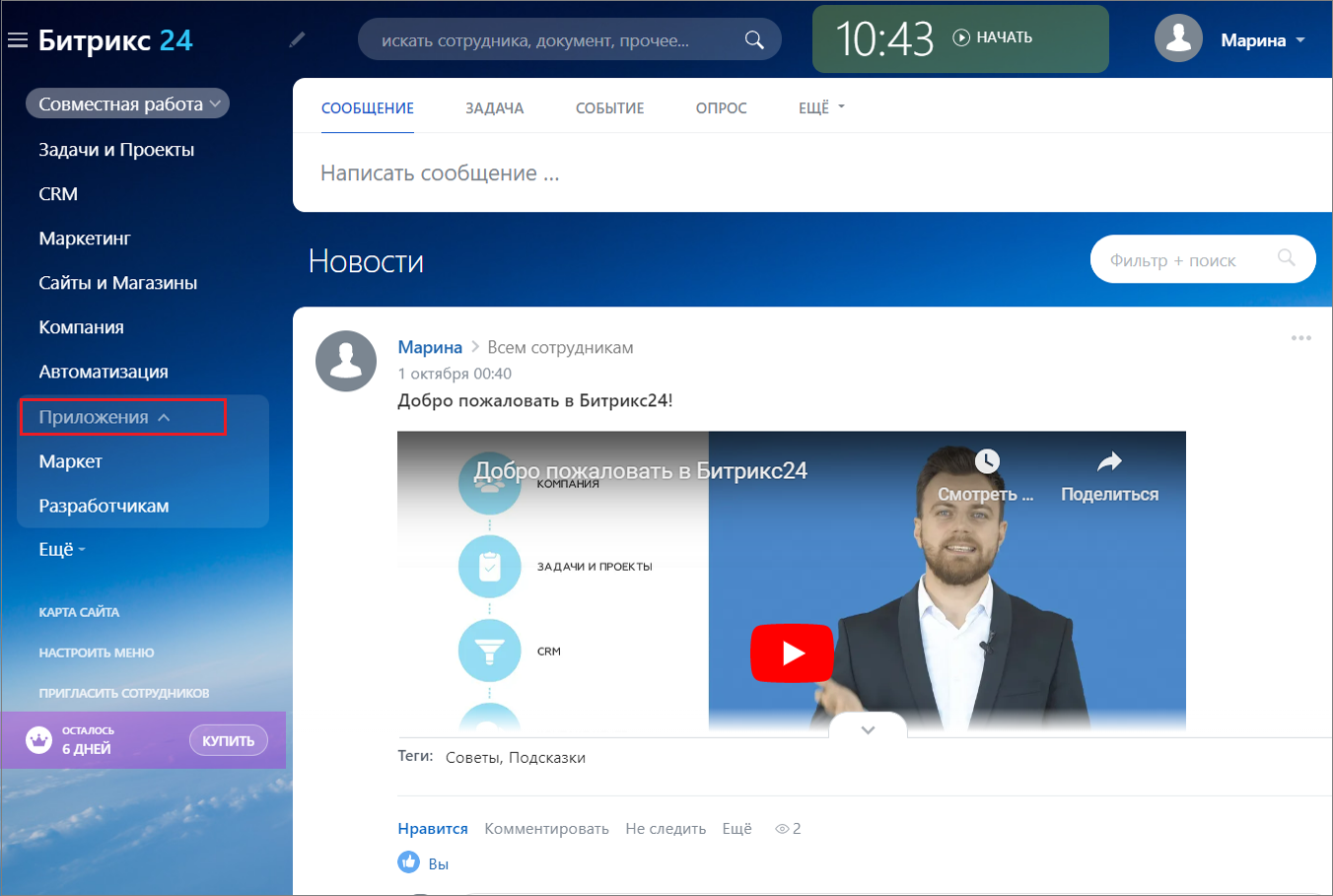Open Маркетинг in the sidebar
This screenshot has width=1333, height=896.
click(85, 239)
